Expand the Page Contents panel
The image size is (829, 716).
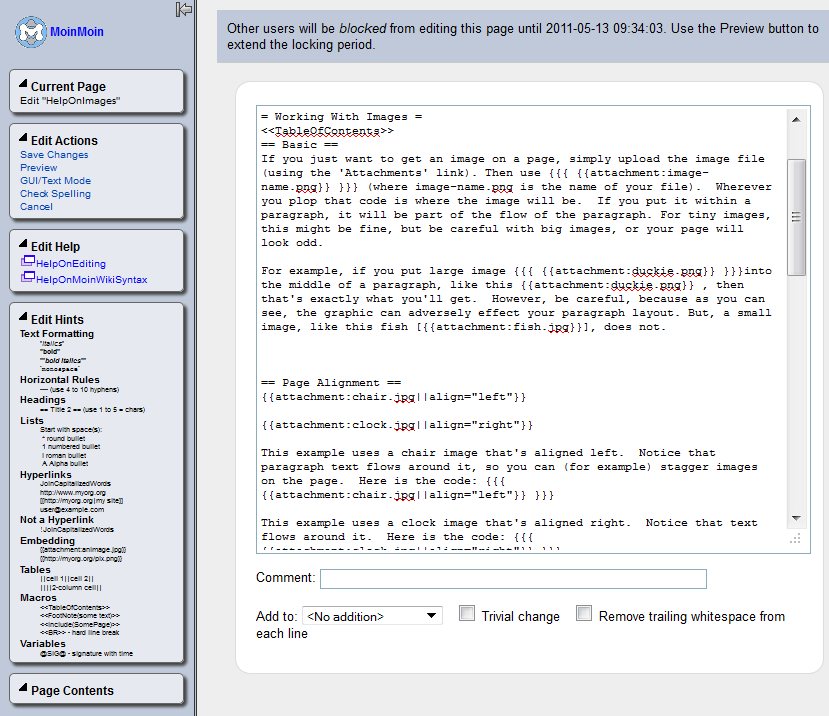point(72,691)
